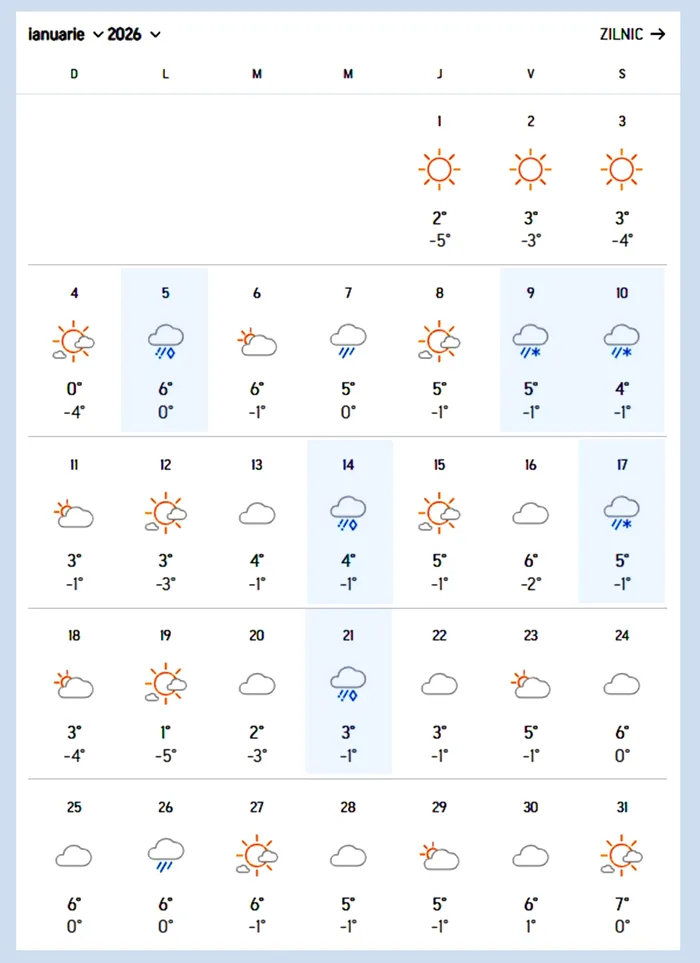This screenshot has width=700, height=963.
Task: Select the J weekday column header
Action: click(439, 74)
